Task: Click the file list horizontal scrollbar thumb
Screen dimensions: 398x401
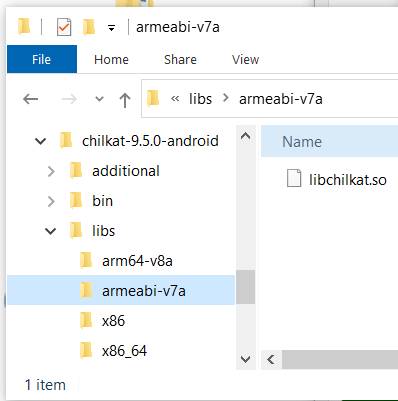Action: [x=340, y=360]
